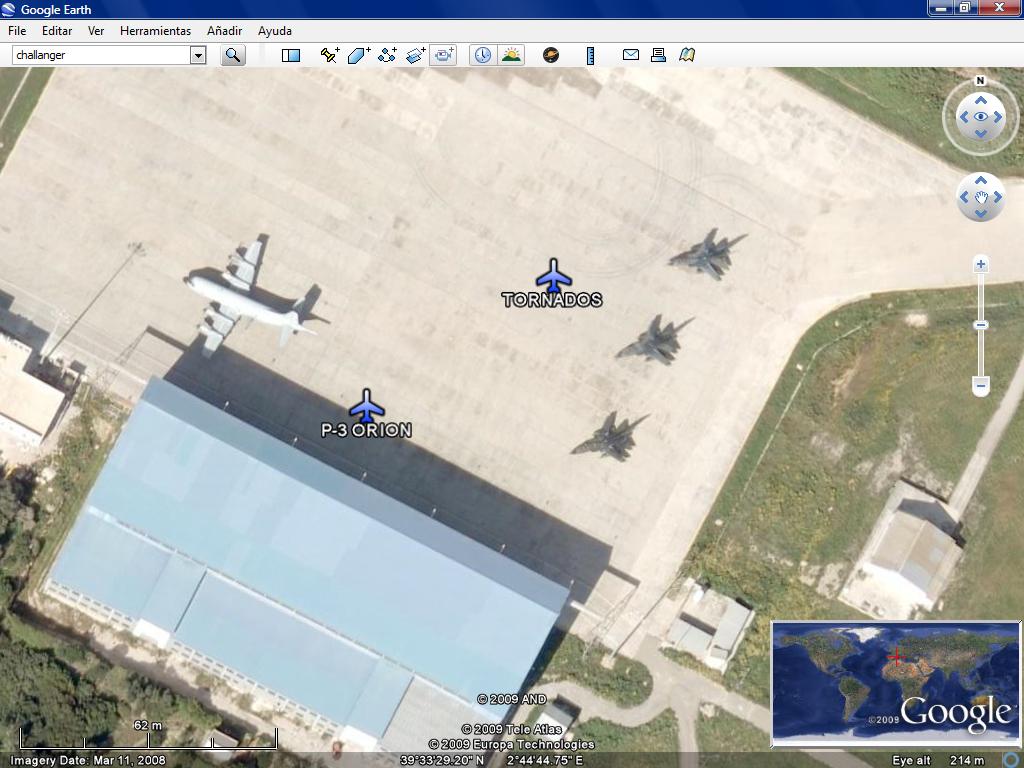Image resolution: width=1024 pixels, height=768 pixels.
Task: Toggle sunlight across the landscape
Action: [x=511, y=55]
